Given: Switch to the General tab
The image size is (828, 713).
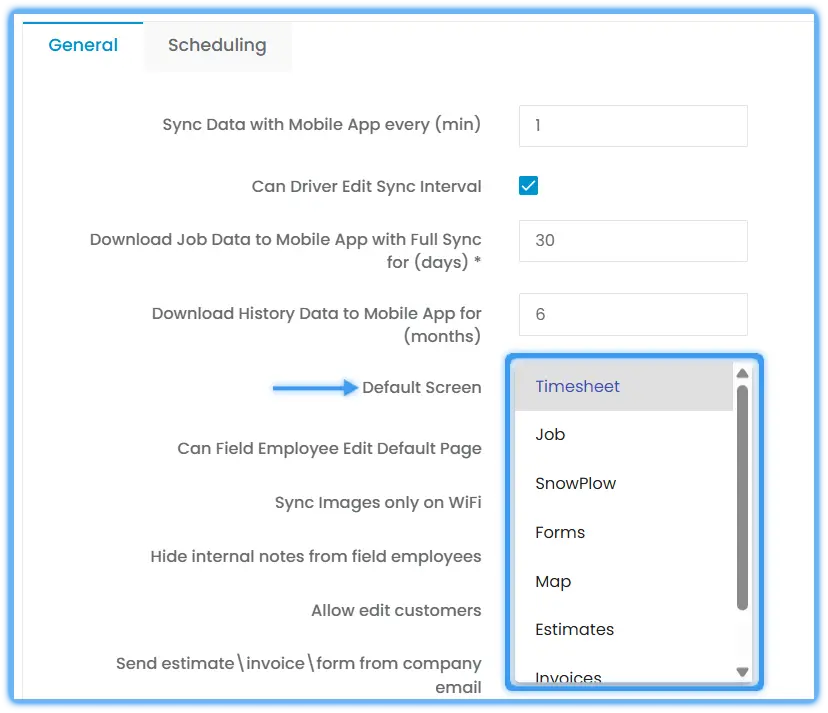Looking at the screenshot, I should (83, 45).
